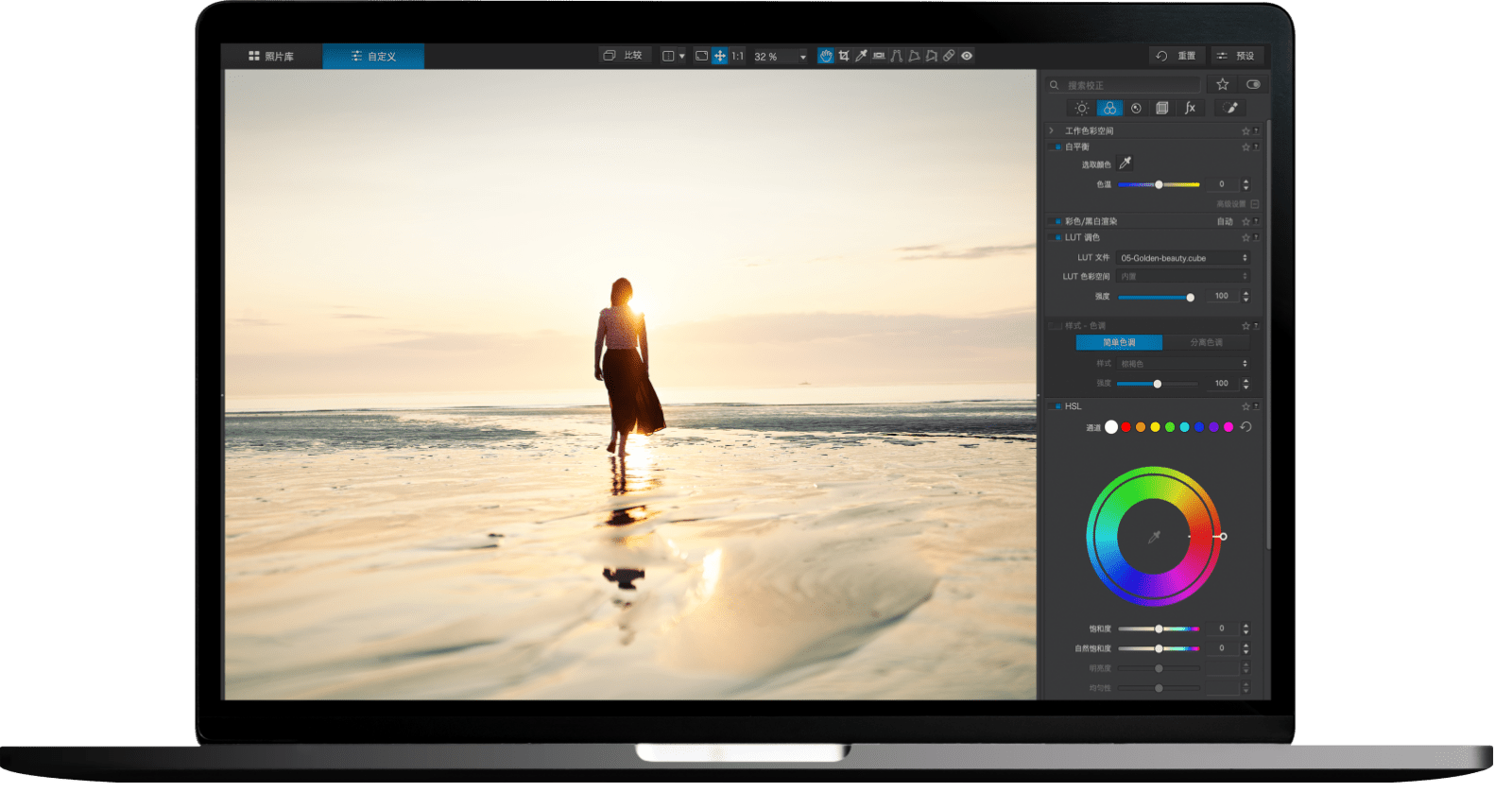Open the fx effects palette

point(1190,109)
